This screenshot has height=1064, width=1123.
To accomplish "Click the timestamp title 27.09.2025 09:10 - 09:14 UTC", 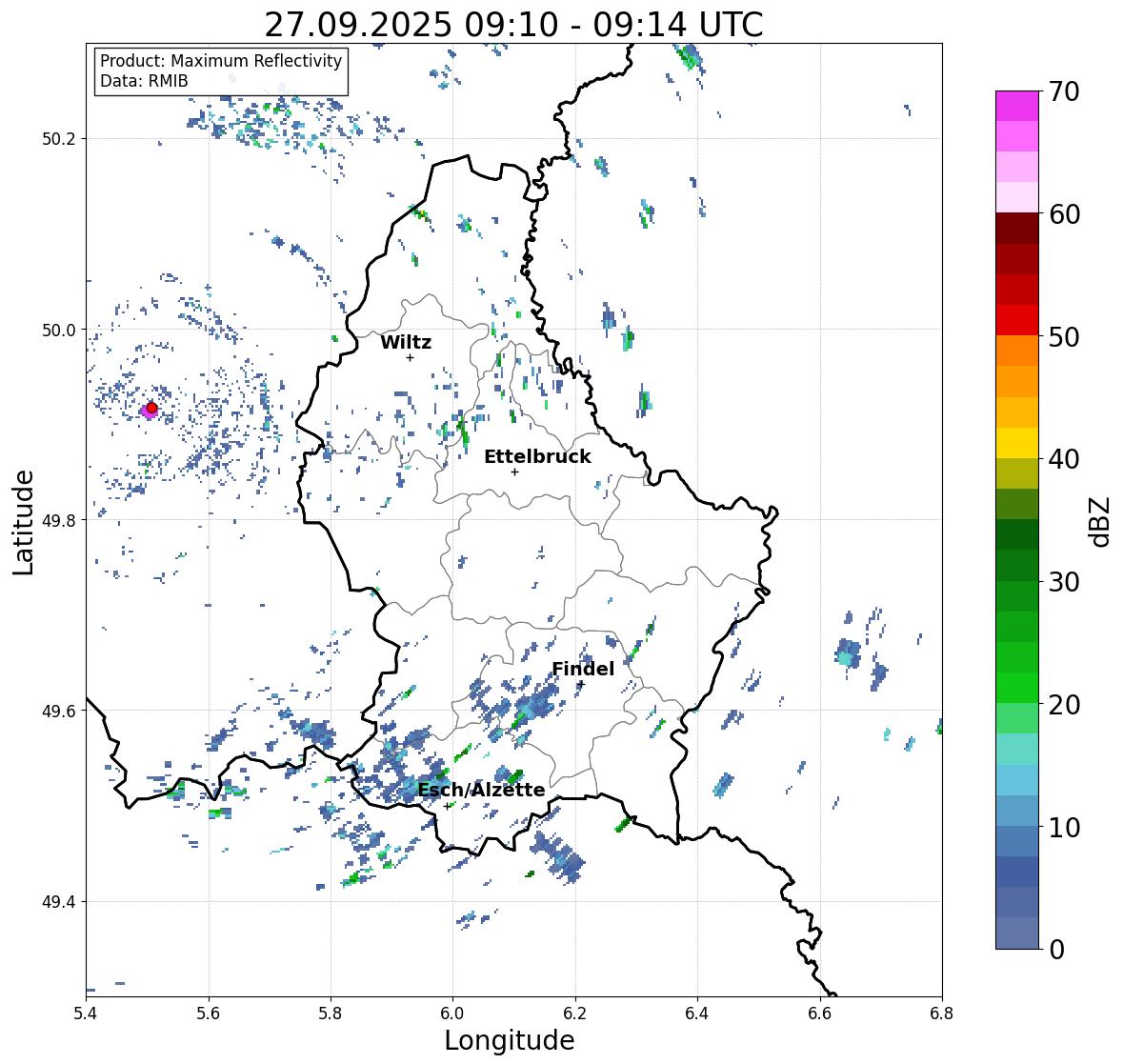I will coord(513,25).
